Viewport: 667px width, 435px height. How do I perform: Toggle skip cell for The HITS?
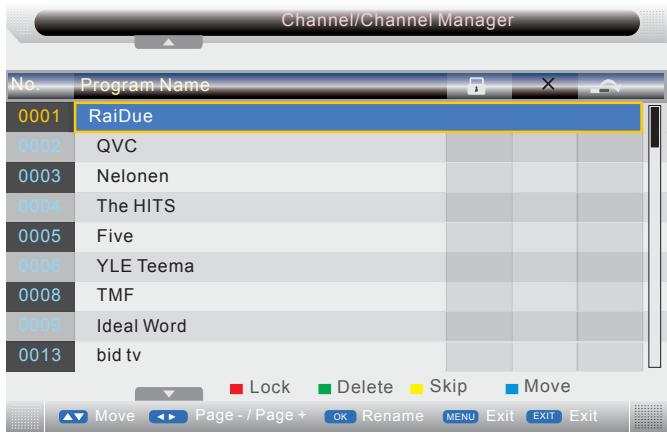tap(610, 207)
